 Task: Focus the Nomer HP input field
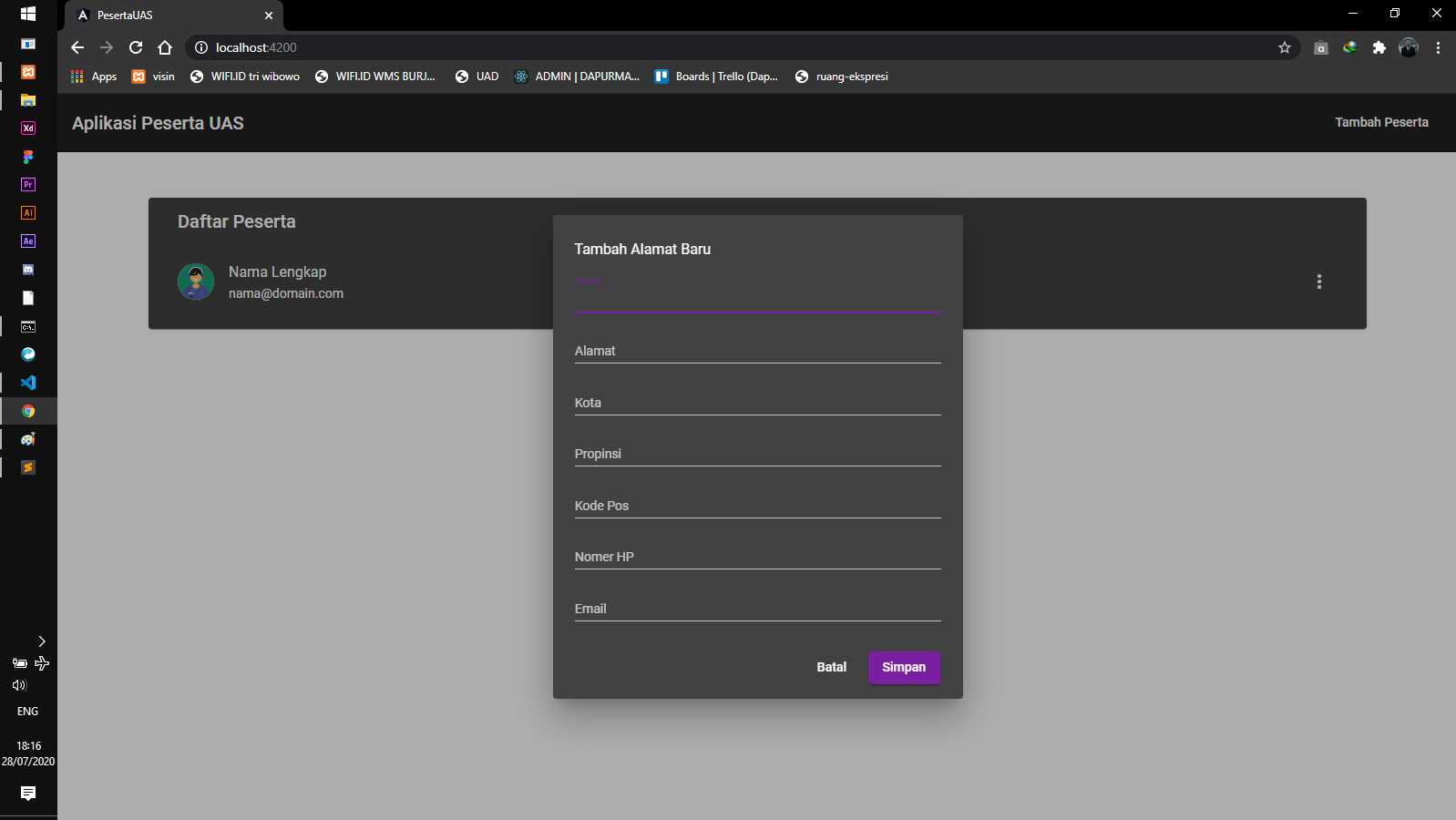[x=757, y=557]
